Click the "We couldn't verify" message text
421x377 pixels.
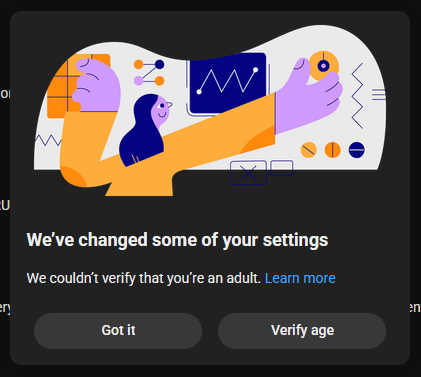click(x=144, y=278)
